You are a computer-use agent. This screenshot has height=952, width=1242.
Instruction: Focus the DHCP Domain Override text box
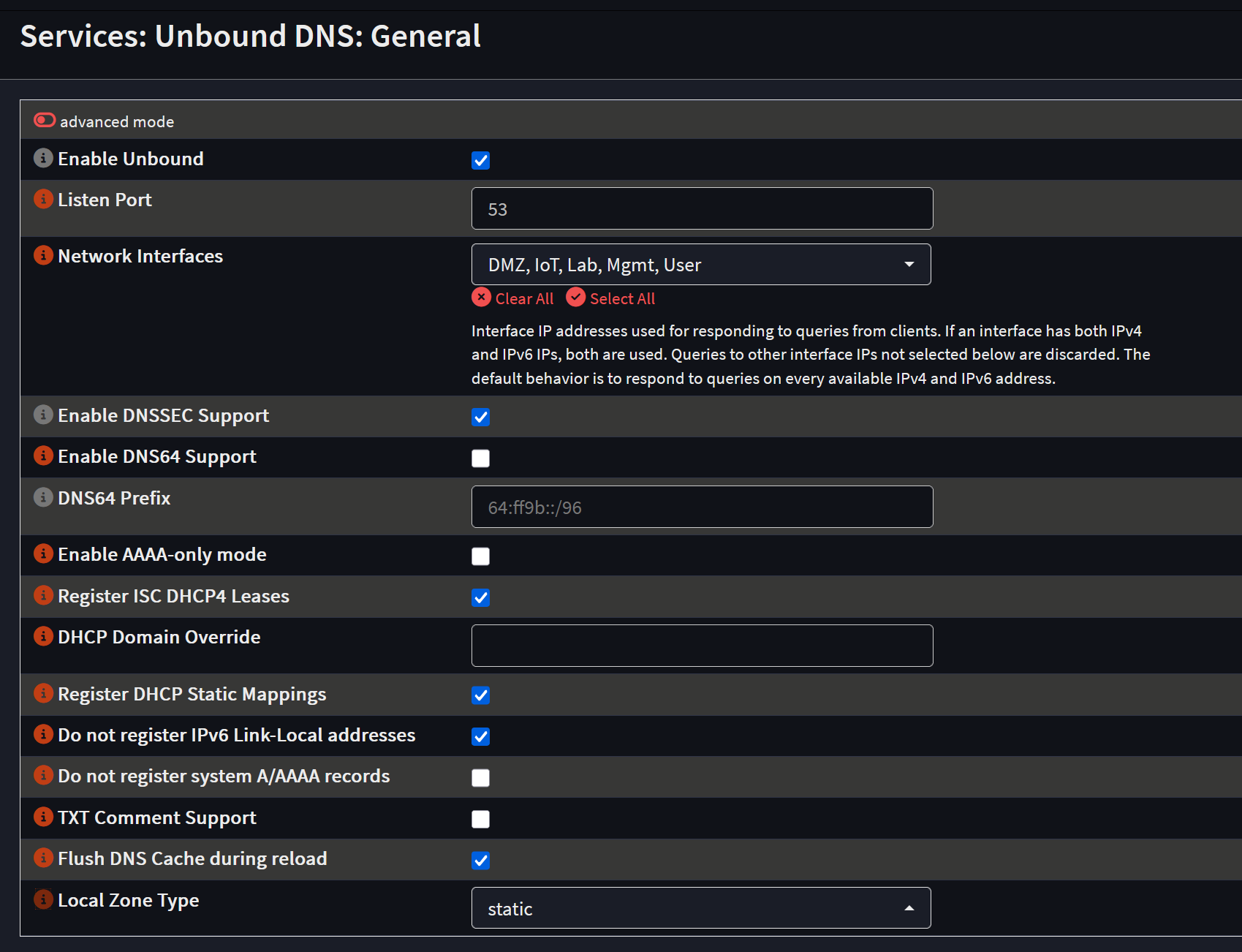(x=702, y=646)
